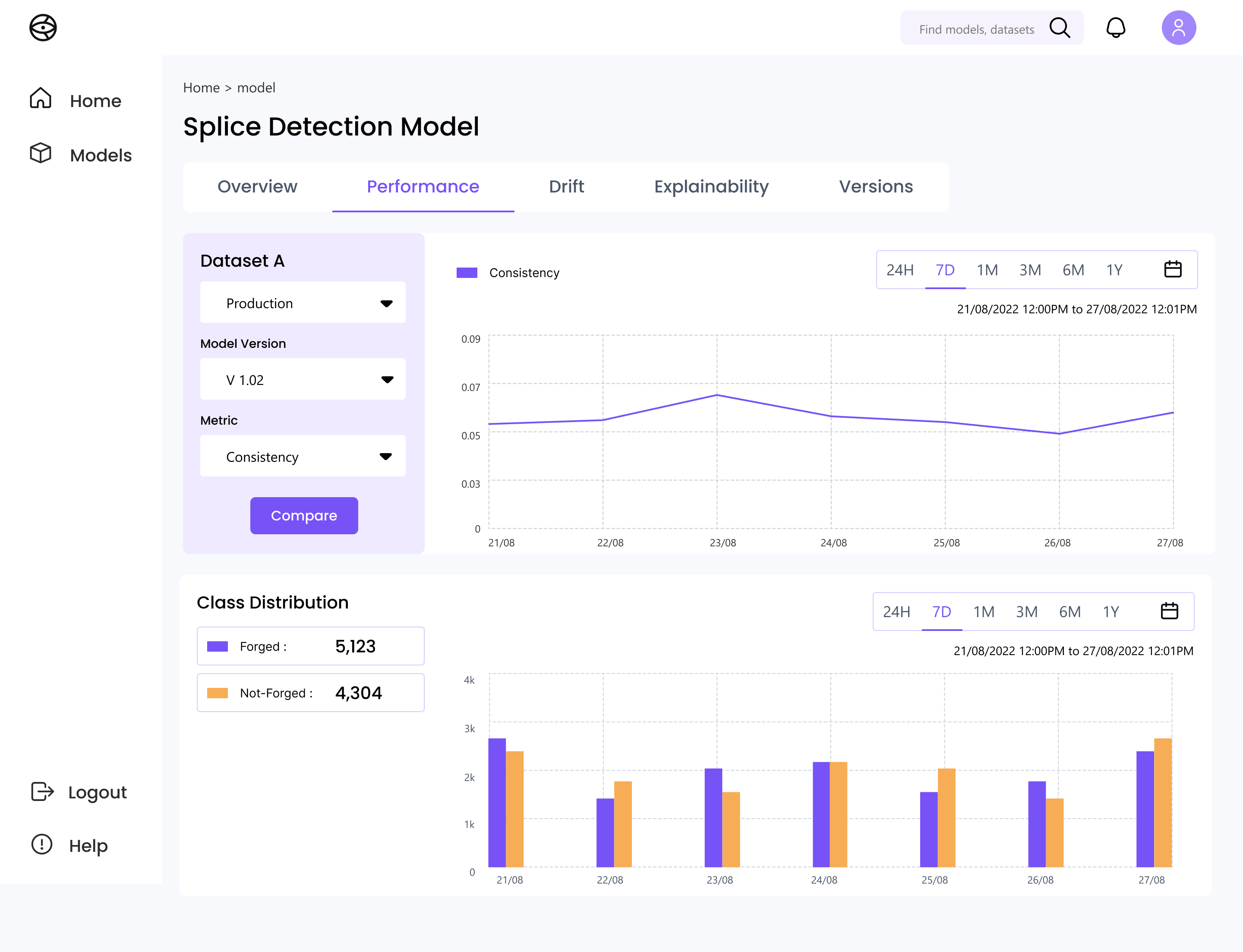Click the Help exclamation icon
This screenshot has height=952, width=1243.
click(x=42, y=845)
